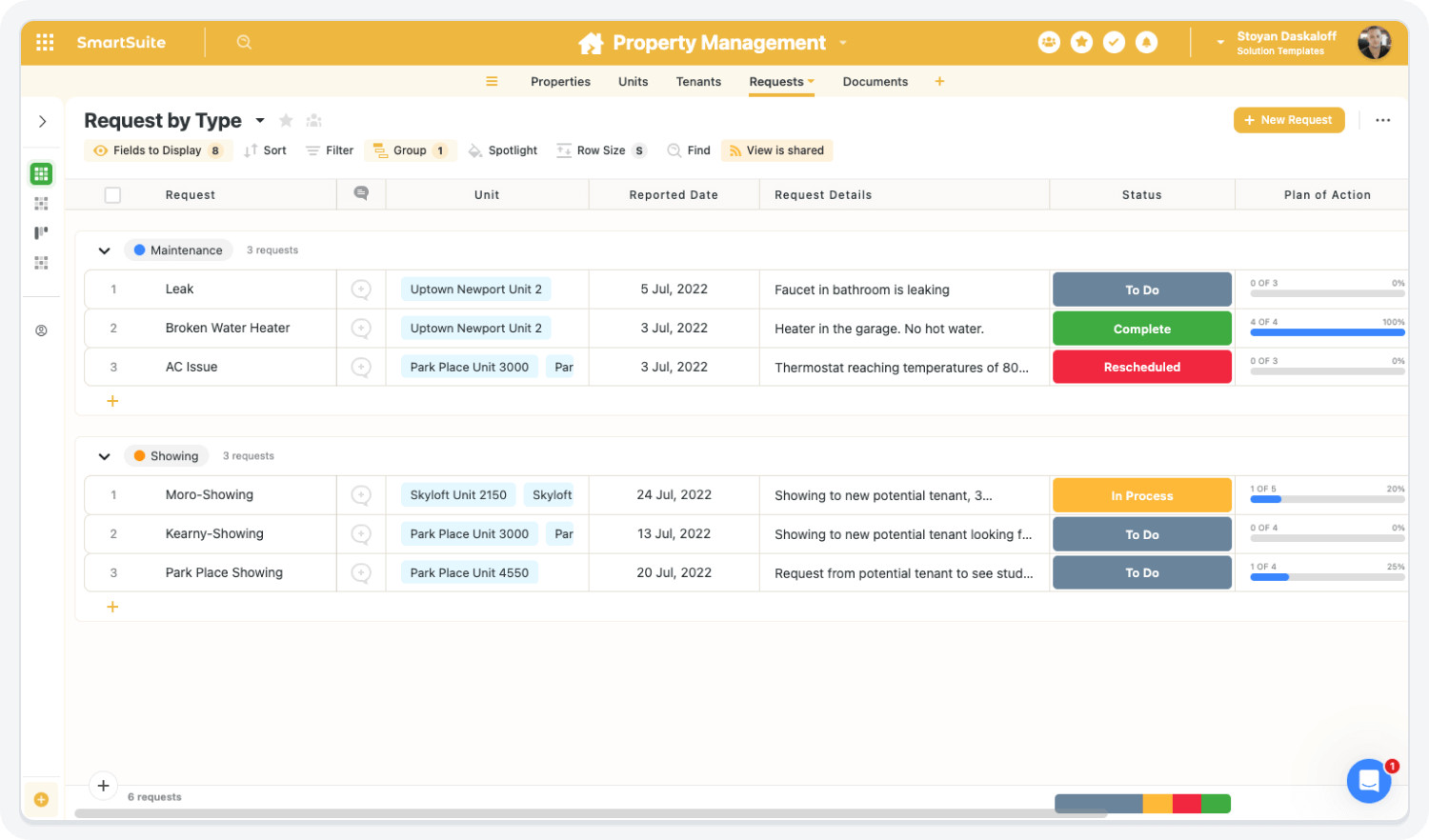This screenshot has width=1429, height=840.
Task: Add a row under Showing group
Action: tap(112, 607)
